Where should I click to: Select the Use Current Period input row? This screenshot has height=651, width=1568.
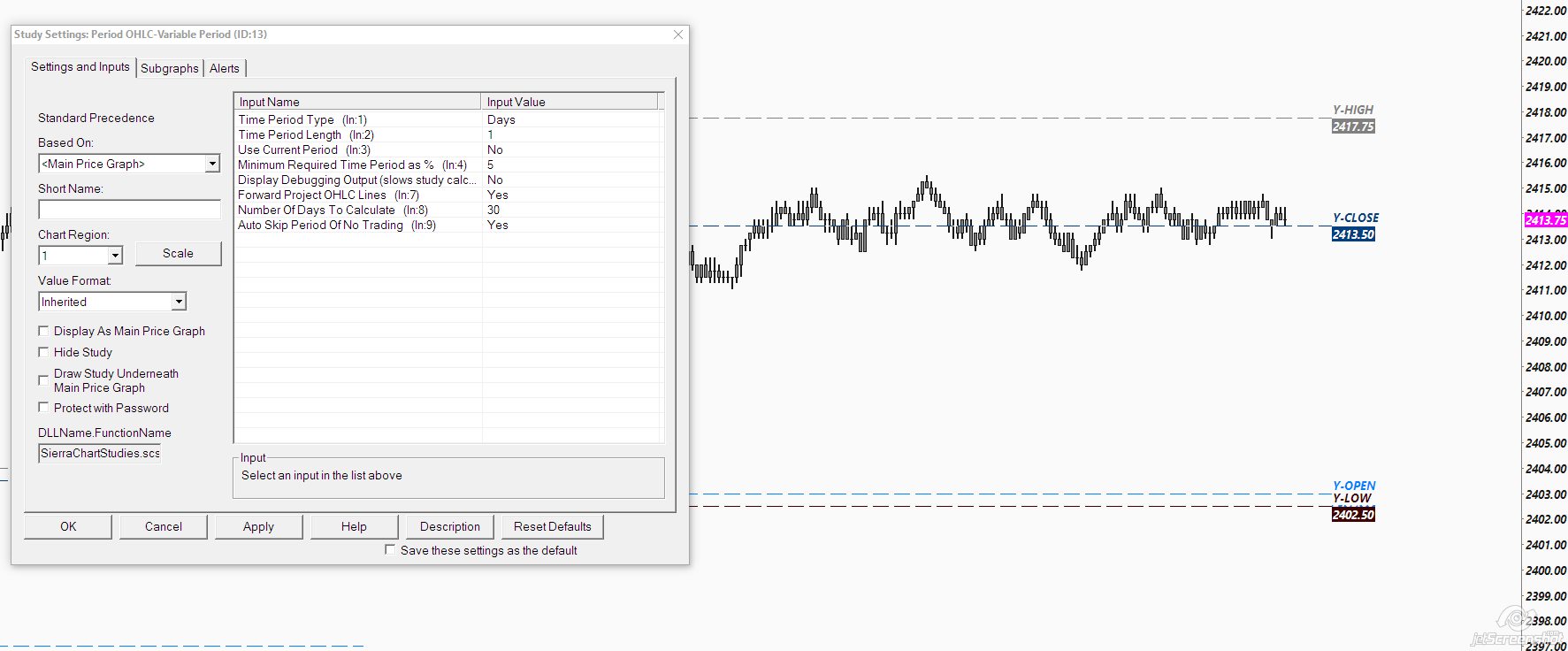pos(448,149)
